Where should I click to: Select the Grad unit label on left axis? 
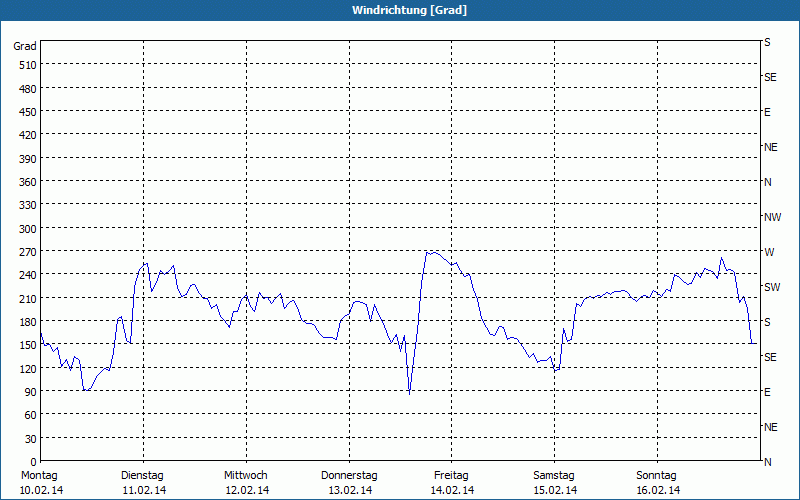pos(25,46)
